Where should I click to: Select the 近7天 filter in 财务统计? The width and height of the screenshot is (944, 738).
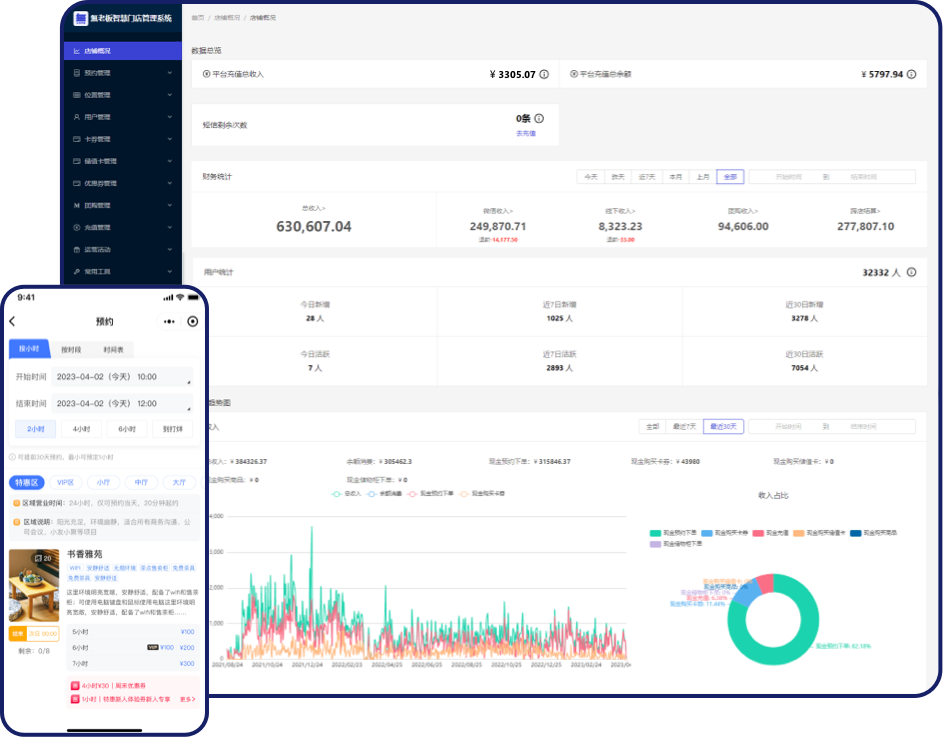(647, 177)
